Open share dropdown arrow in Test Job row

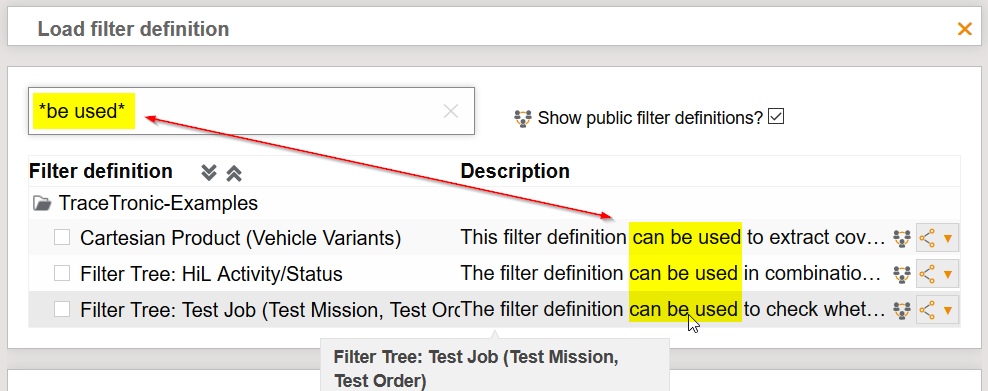point(947,310)
